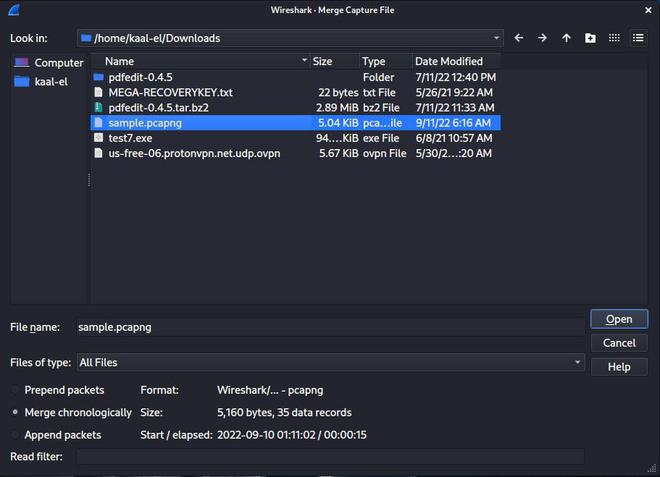Screen dimensions: 660x477
Task: Click the 9/11/22 6:16 AM date cell
Action: pos(453,123)
